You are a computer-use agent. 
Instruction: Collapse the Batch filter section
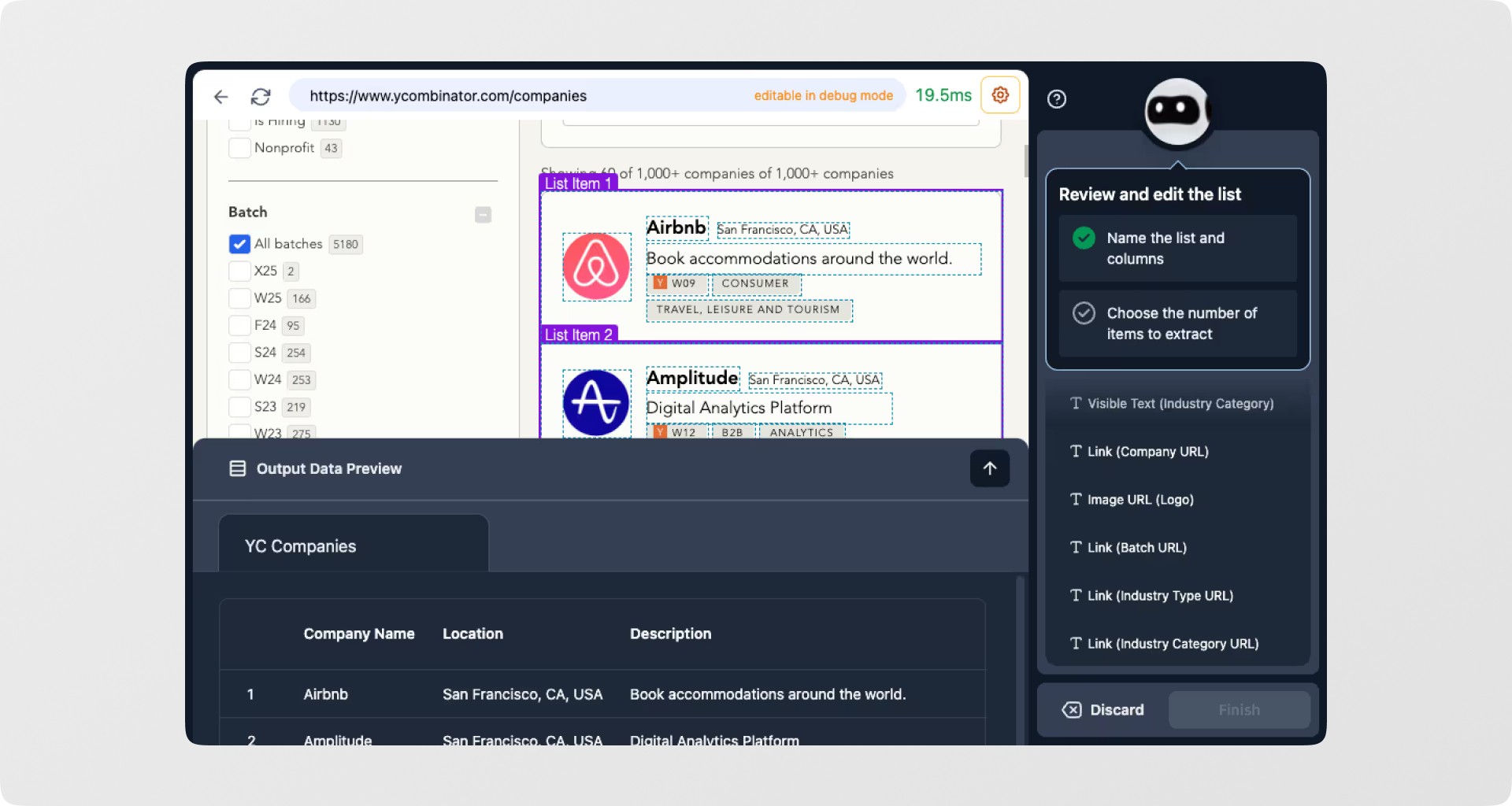[484, 214]
